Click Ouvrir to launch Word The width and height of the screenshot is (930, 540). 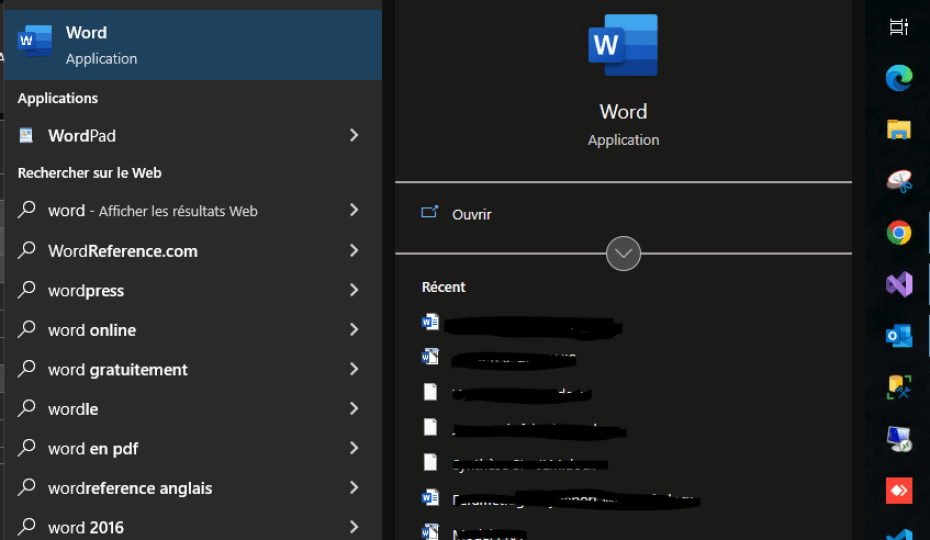472,214
